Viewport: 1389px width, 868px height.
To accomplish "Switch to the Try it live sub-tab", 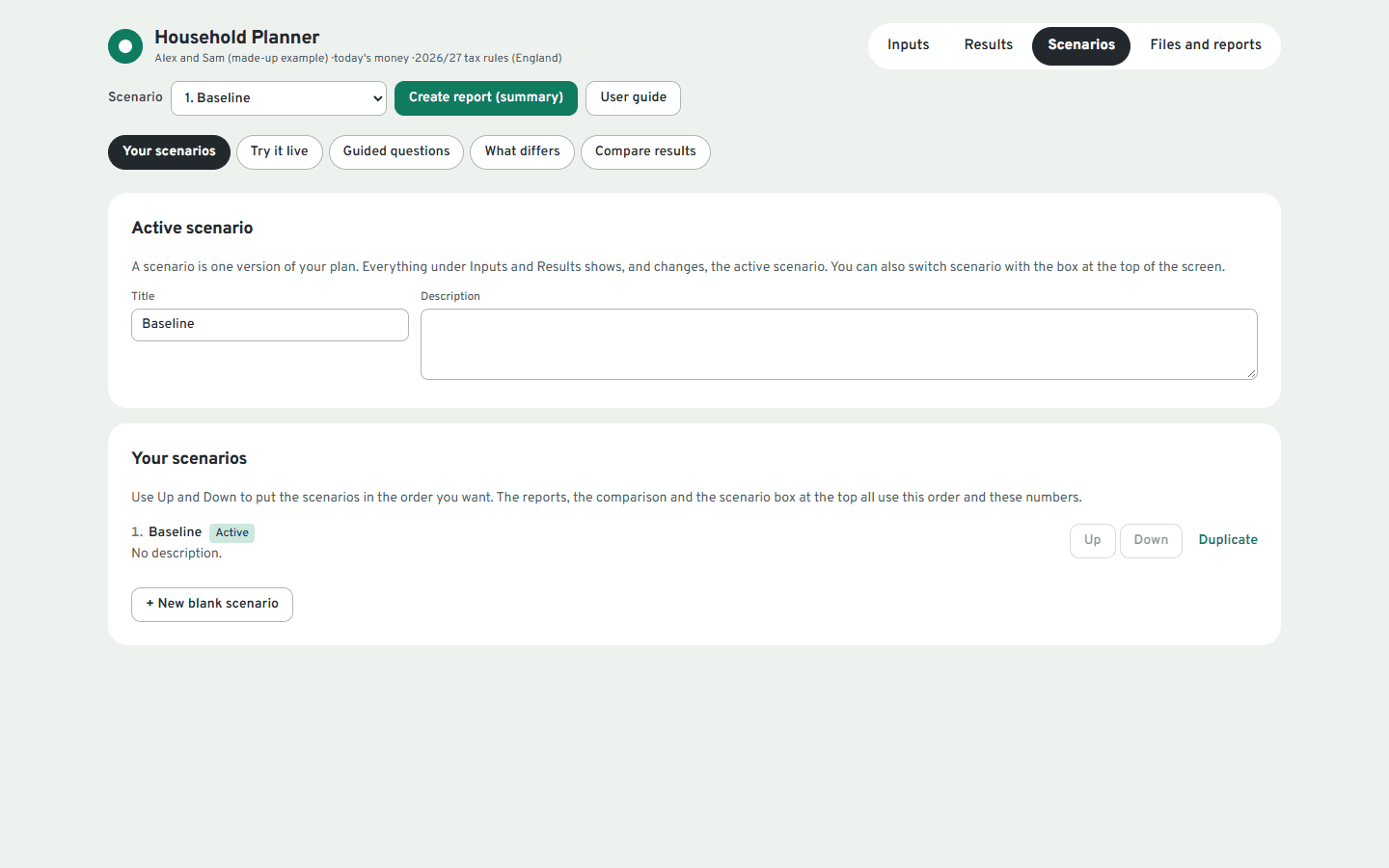I will pyautogui.click(x=280, y=152).
